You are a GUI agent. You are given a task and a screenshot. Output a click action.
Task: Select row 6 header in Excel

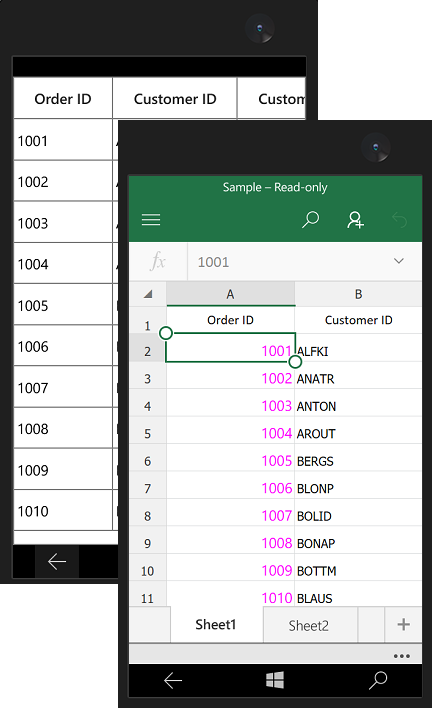click(x=148, y=458)
